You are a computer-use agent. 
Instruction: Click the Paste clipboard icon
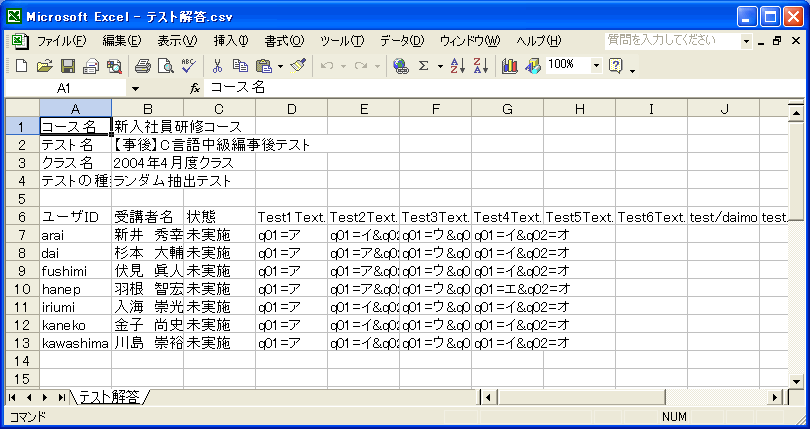click(263, 66)
